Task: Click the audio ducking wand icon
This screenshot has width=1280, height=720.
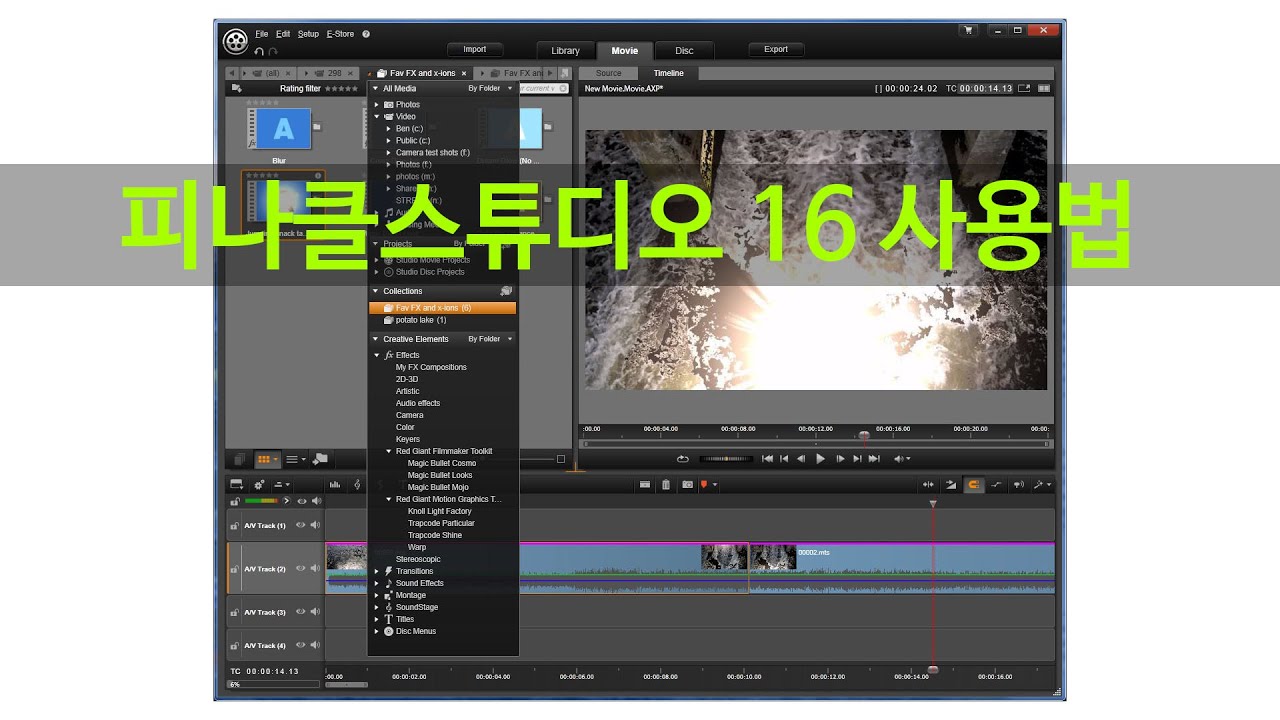Action: pos(1040,485)
